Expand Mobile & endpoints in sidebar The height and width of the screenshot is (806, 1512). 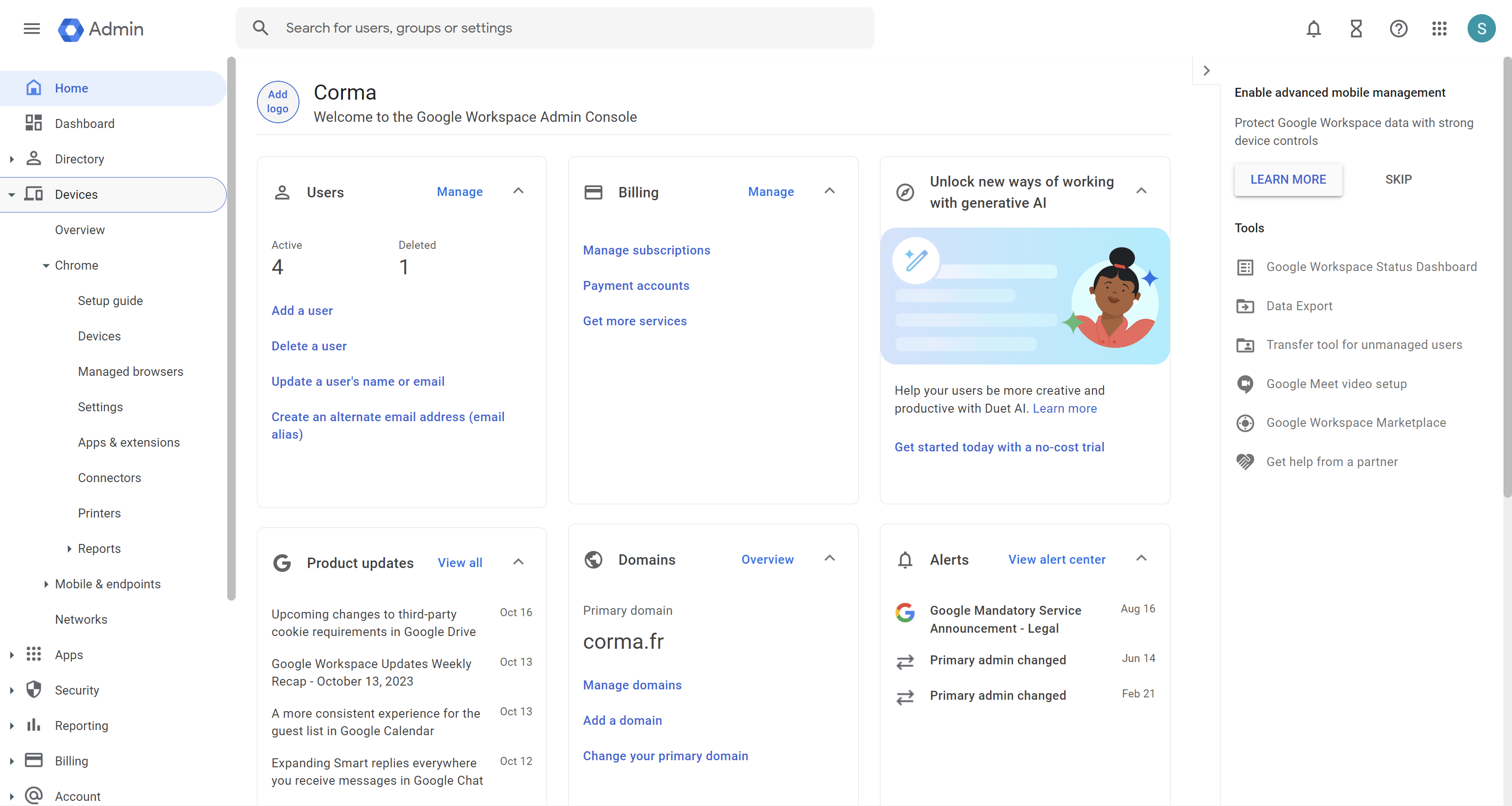[46, 584]
